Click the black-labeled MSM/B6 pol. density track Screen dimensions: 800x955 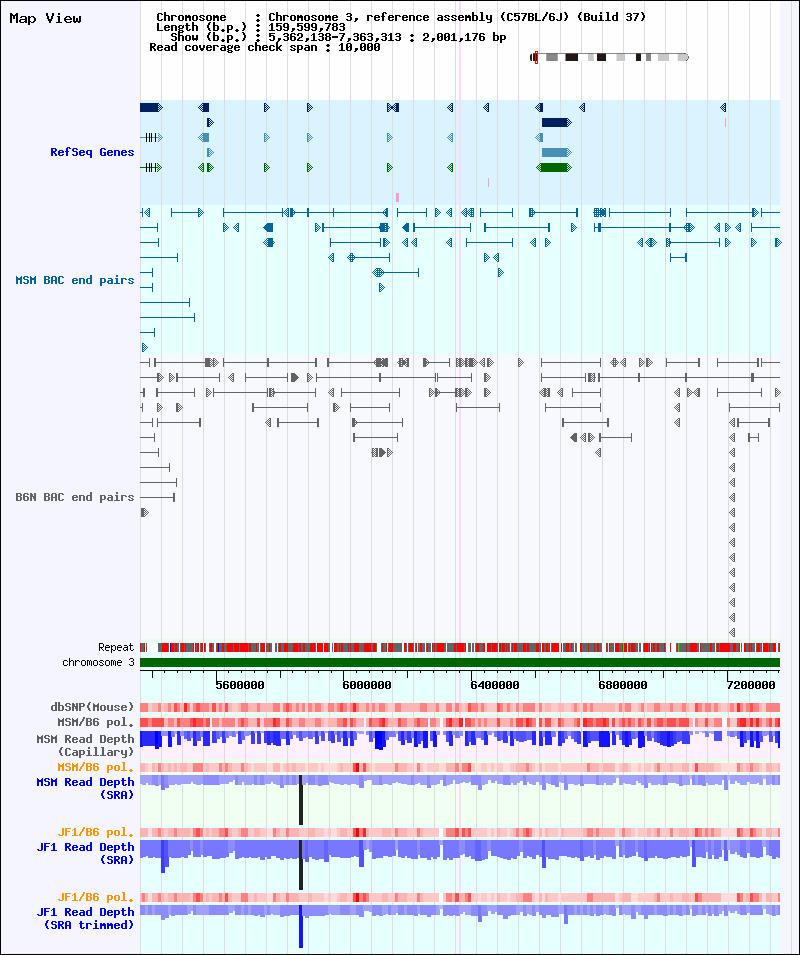click(x=460, y=722)
